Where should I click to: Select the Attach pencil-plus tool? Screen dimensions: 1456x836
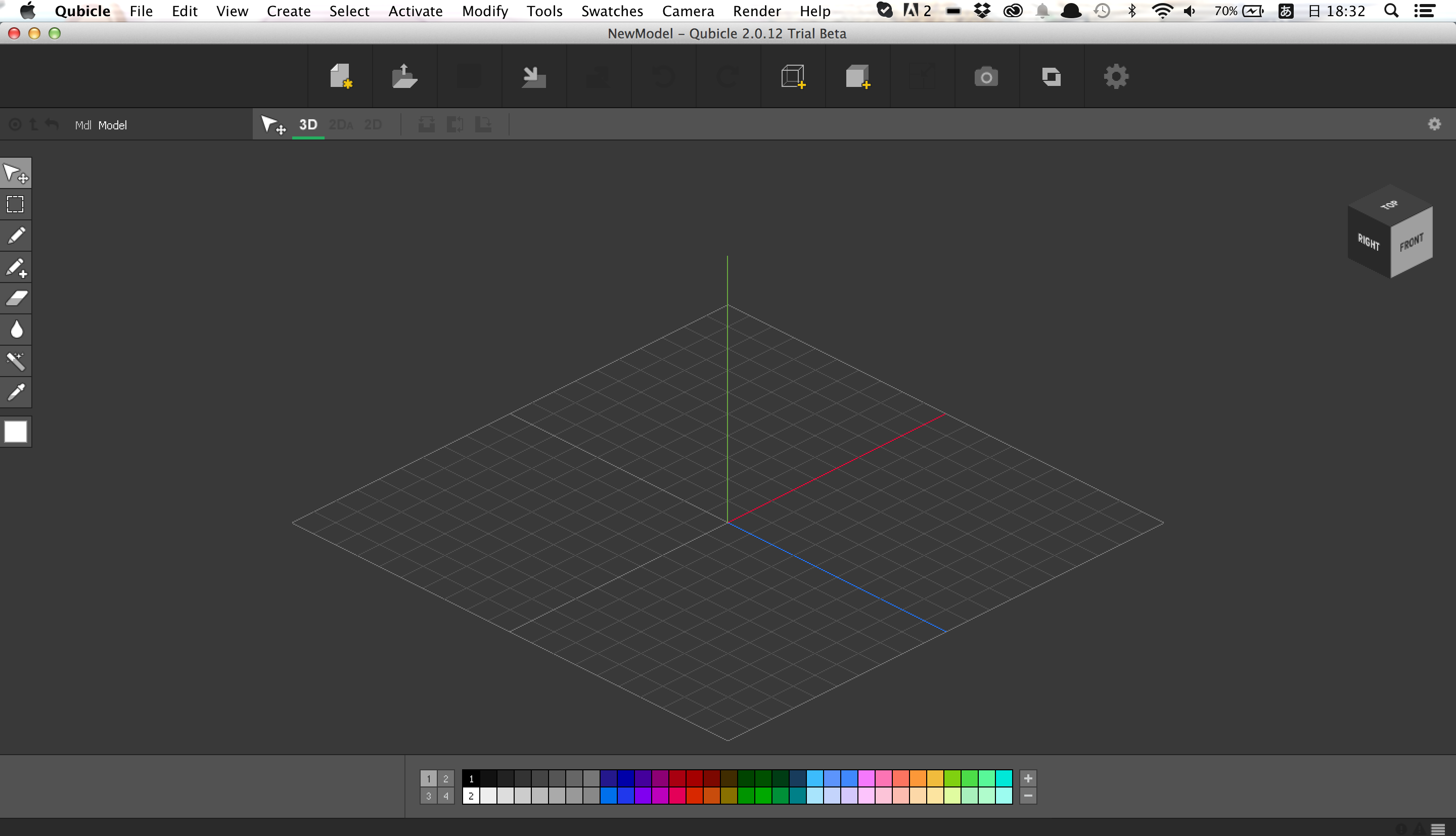pyautogui.click(x=16, y=267)
